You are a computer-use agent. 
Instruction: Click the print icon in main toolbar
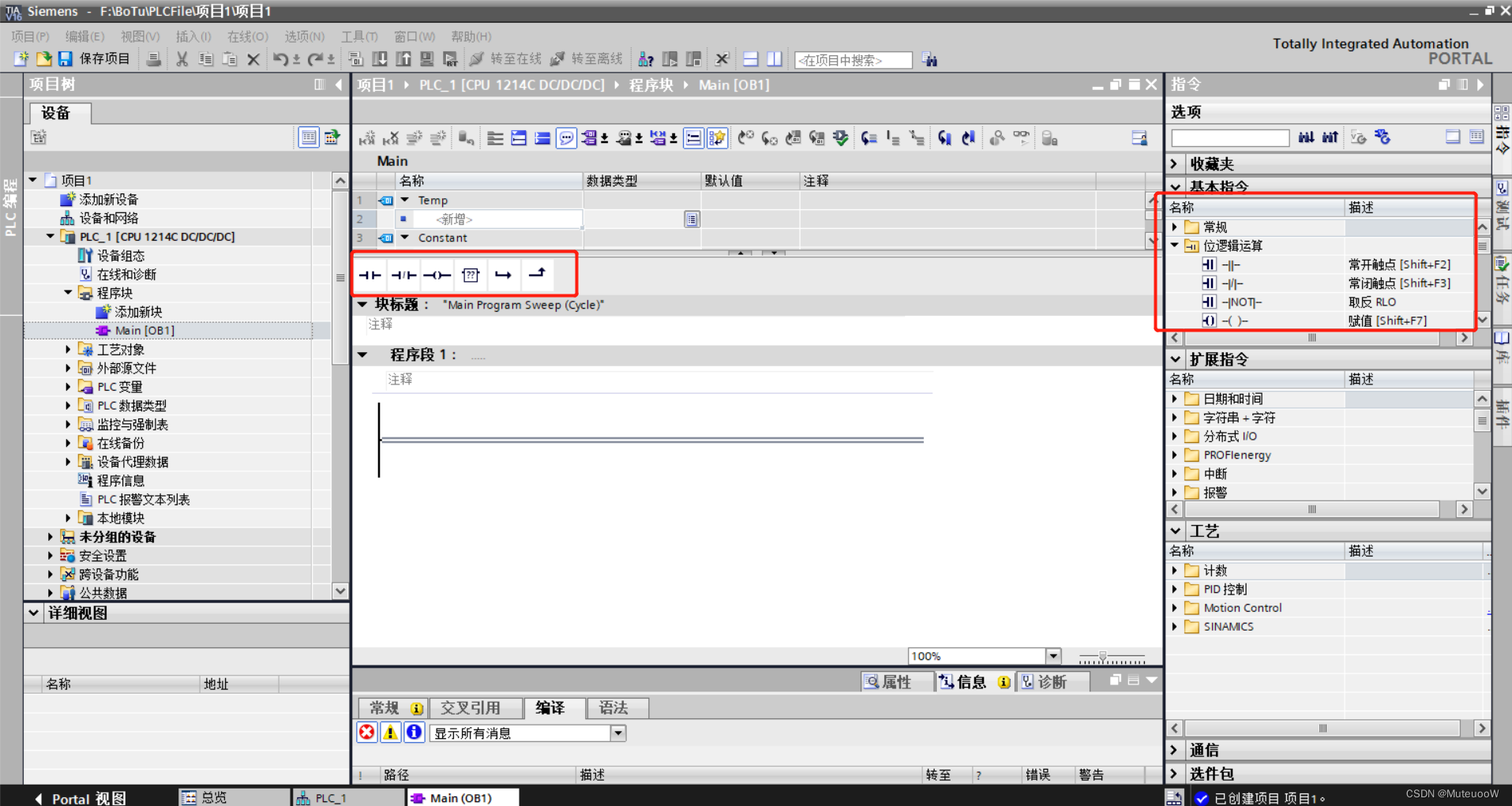pos(155,59)
